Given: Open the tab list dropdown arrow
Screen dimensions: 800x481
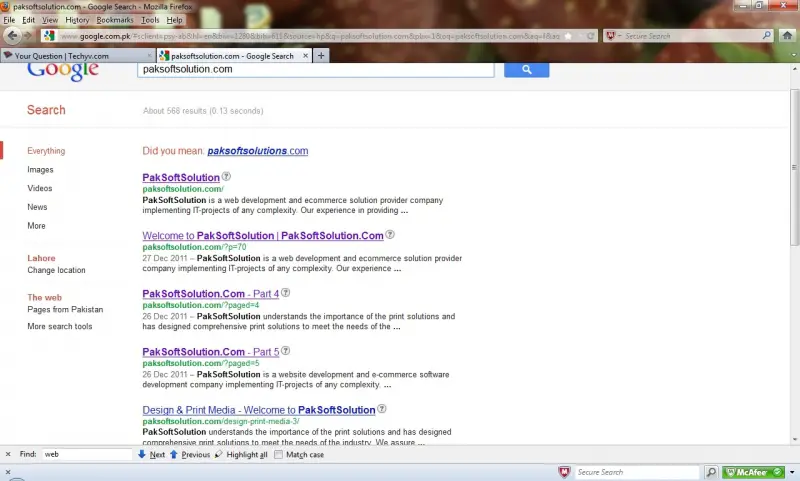Looking at the screenshot, I should pos(793,55).
